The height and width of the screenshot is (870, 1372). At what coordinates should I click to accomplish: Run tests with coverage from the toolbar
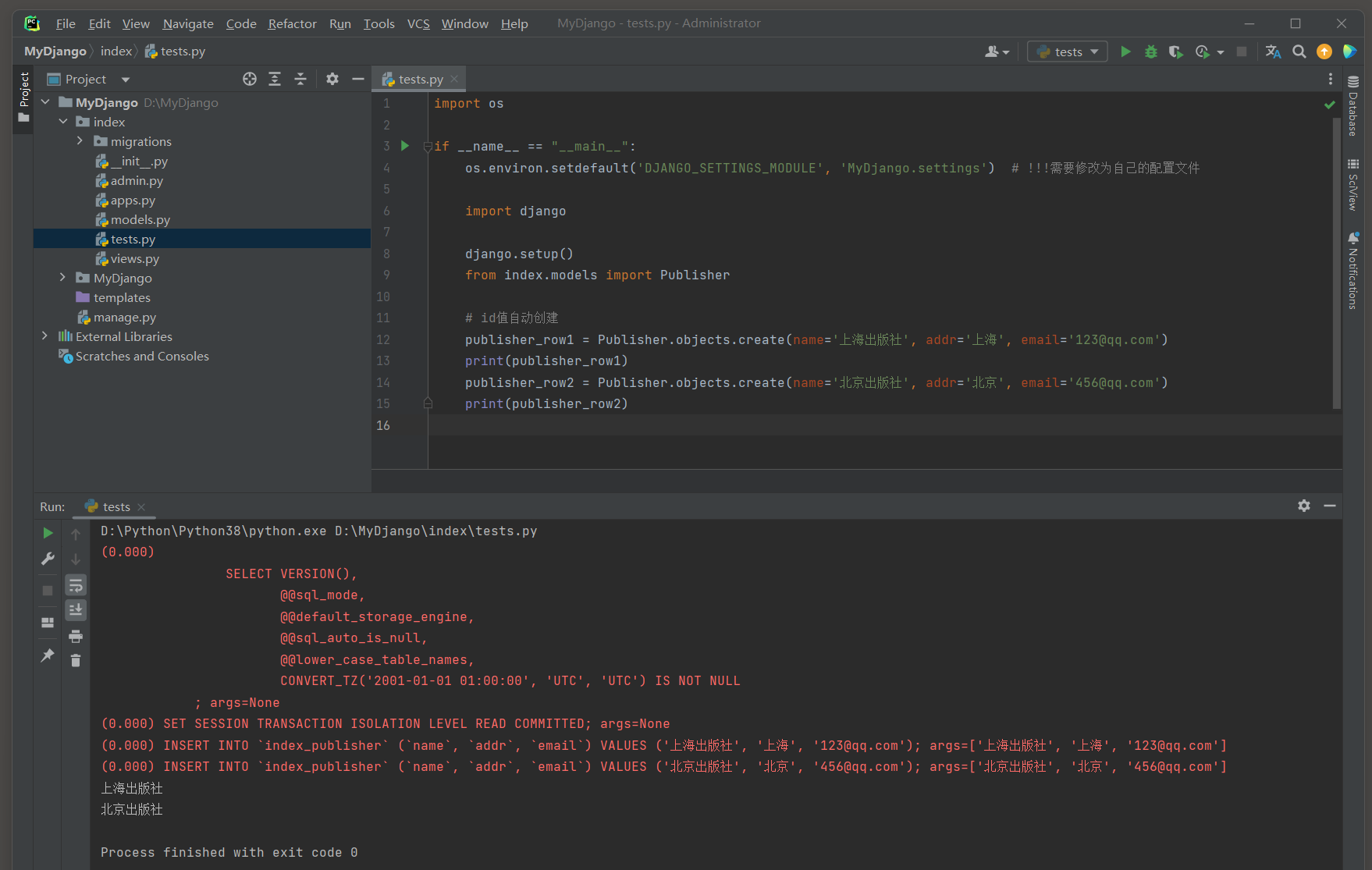(x=1175, y=51)
